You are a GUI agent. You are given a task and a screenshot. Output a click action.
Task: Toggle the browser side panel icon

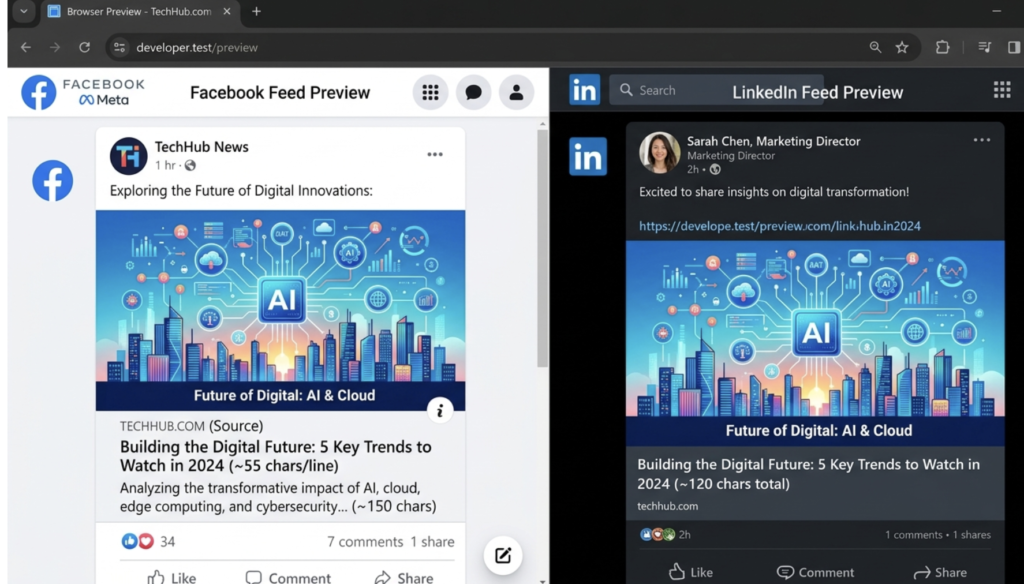click(x=1014, y=47)
